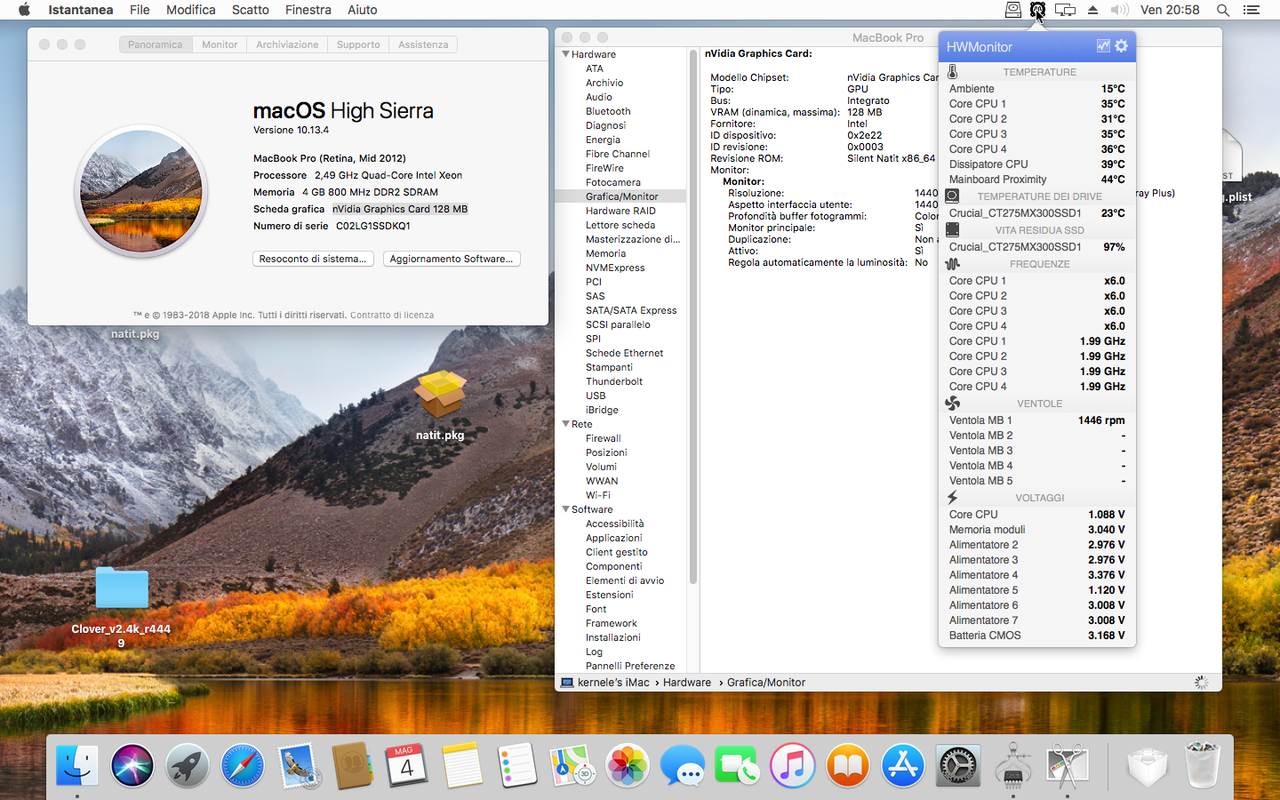Select USB in hardware list
The height and width of the screenshot is (800, 1280).
tap(596, 396)
